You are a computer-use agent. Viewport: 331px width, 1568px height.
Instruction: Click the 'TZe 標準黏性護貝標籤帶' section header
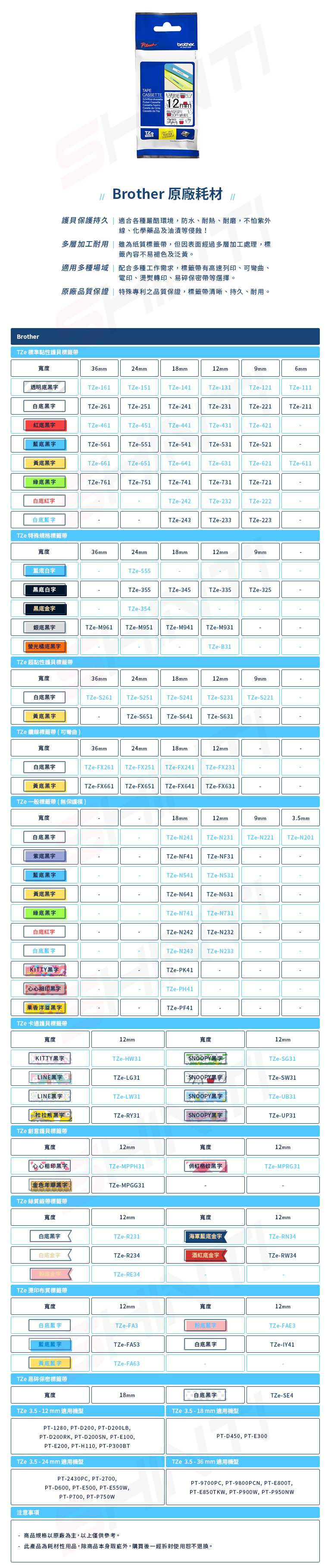[165, 353]
